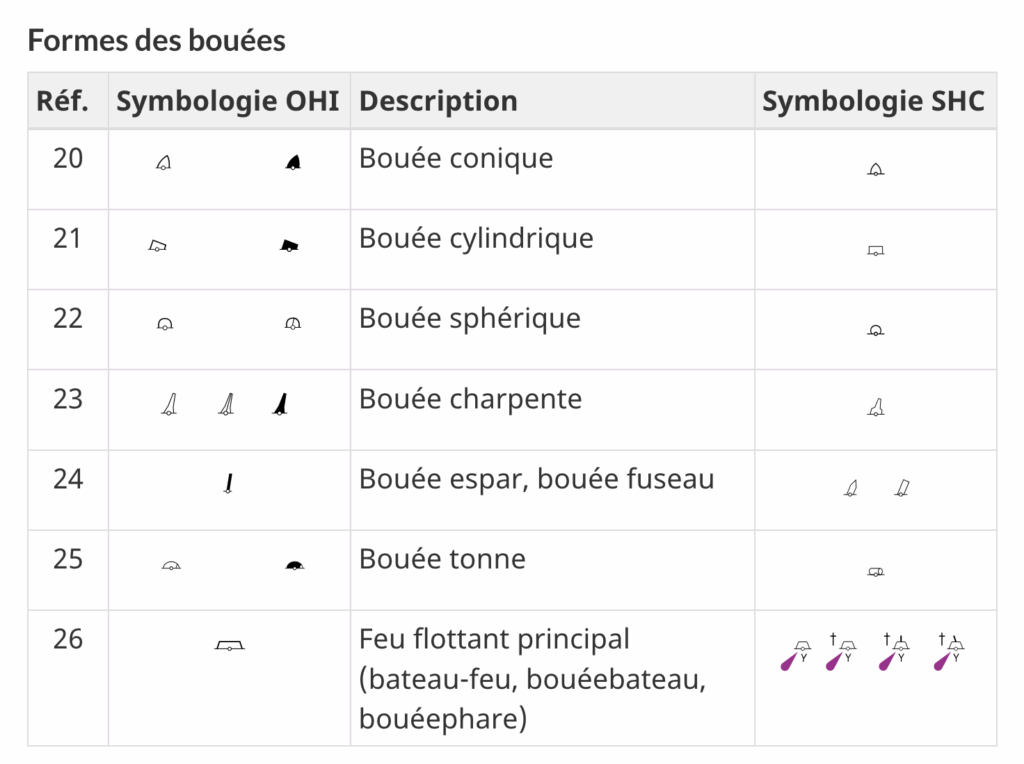This screenshot has height=764, width=1024.
Task: Click the outlined barrel buoy OHI symbol
Action: pyautogui.click(x=171, y=566)
